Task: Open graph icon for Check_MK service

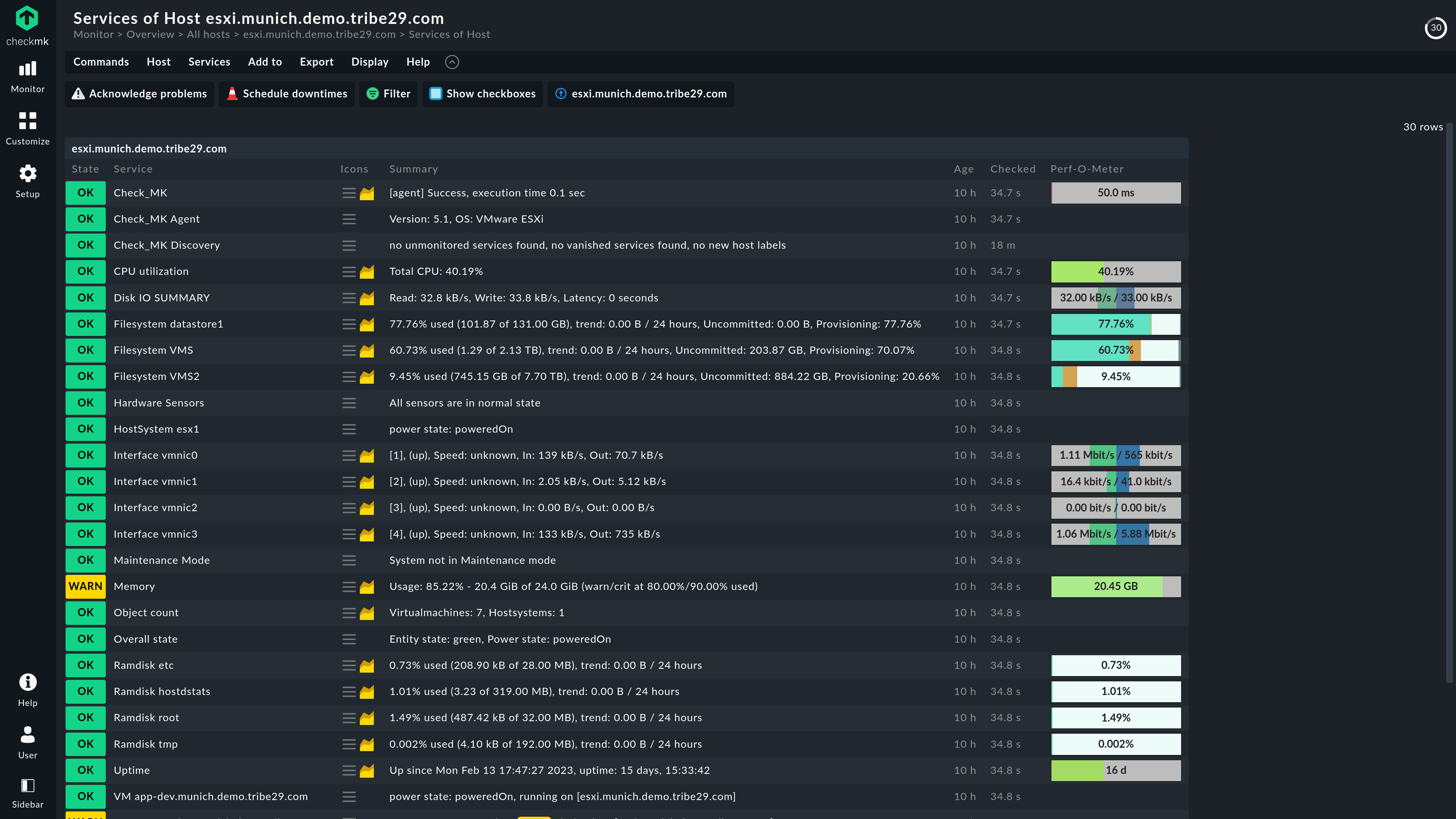Action: coord(367,193)
